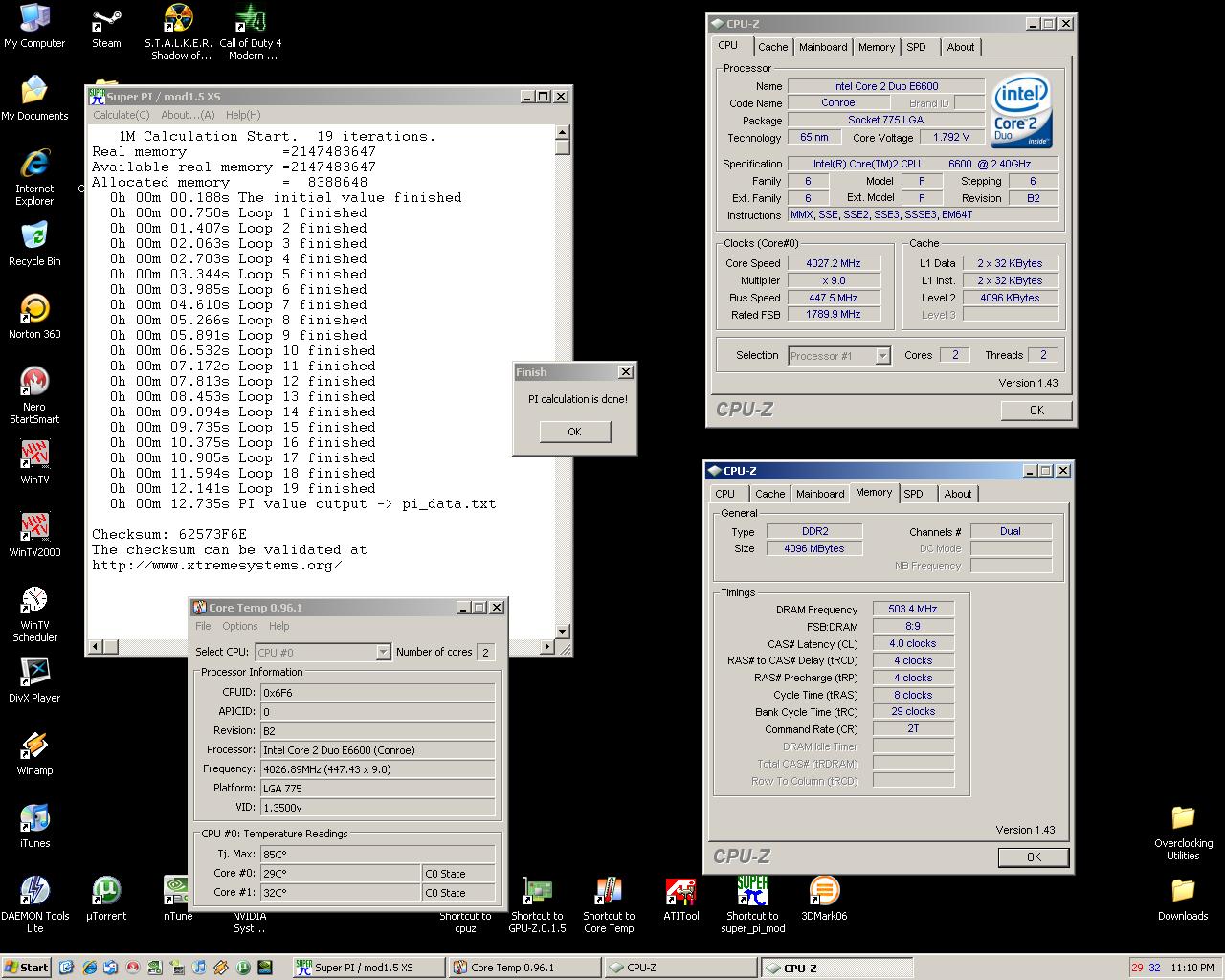
Task: Click the Super PI vertical scrollbar up arrow
Action: coord(563,133)
